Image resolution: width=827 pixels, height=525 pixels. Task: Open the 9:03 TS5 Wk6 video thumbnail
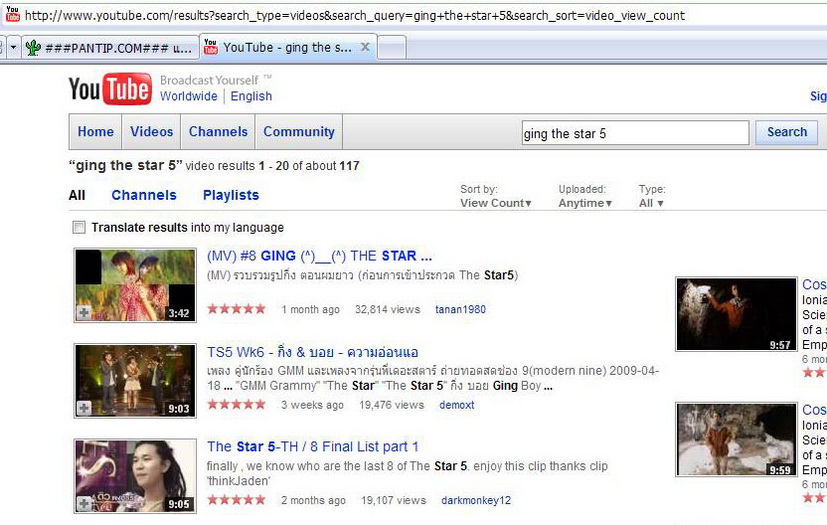coord(135,380)
